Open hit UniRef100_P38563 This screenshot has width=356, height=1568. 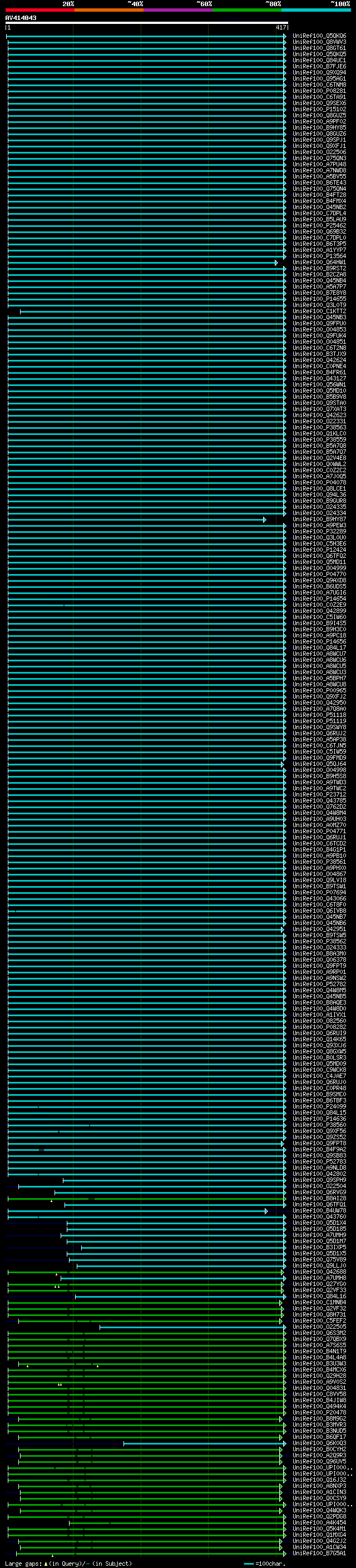tap(319, 428)
